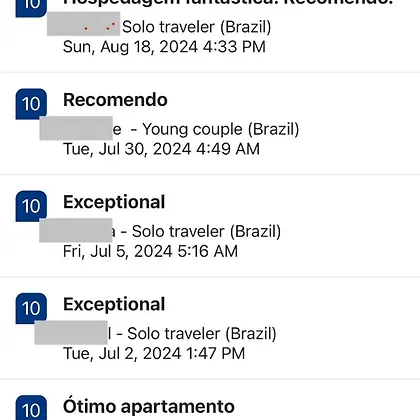Tap the Fri, Jul 5, 2024 5:16 AM timestamp
The image size is (420, 420).
150,251
